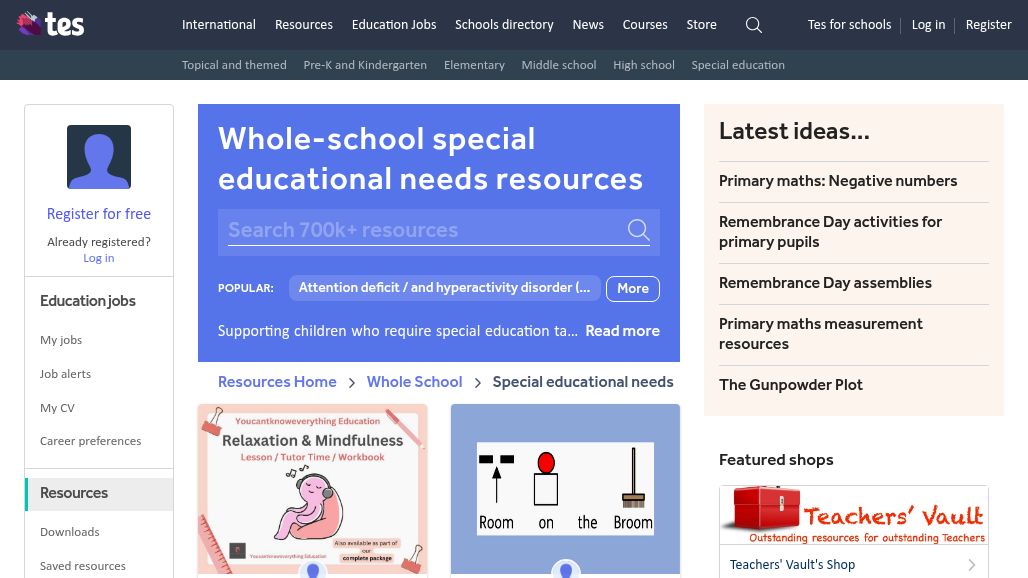Click the profile avatar placeholder in the sidebar

click(98, 157)
